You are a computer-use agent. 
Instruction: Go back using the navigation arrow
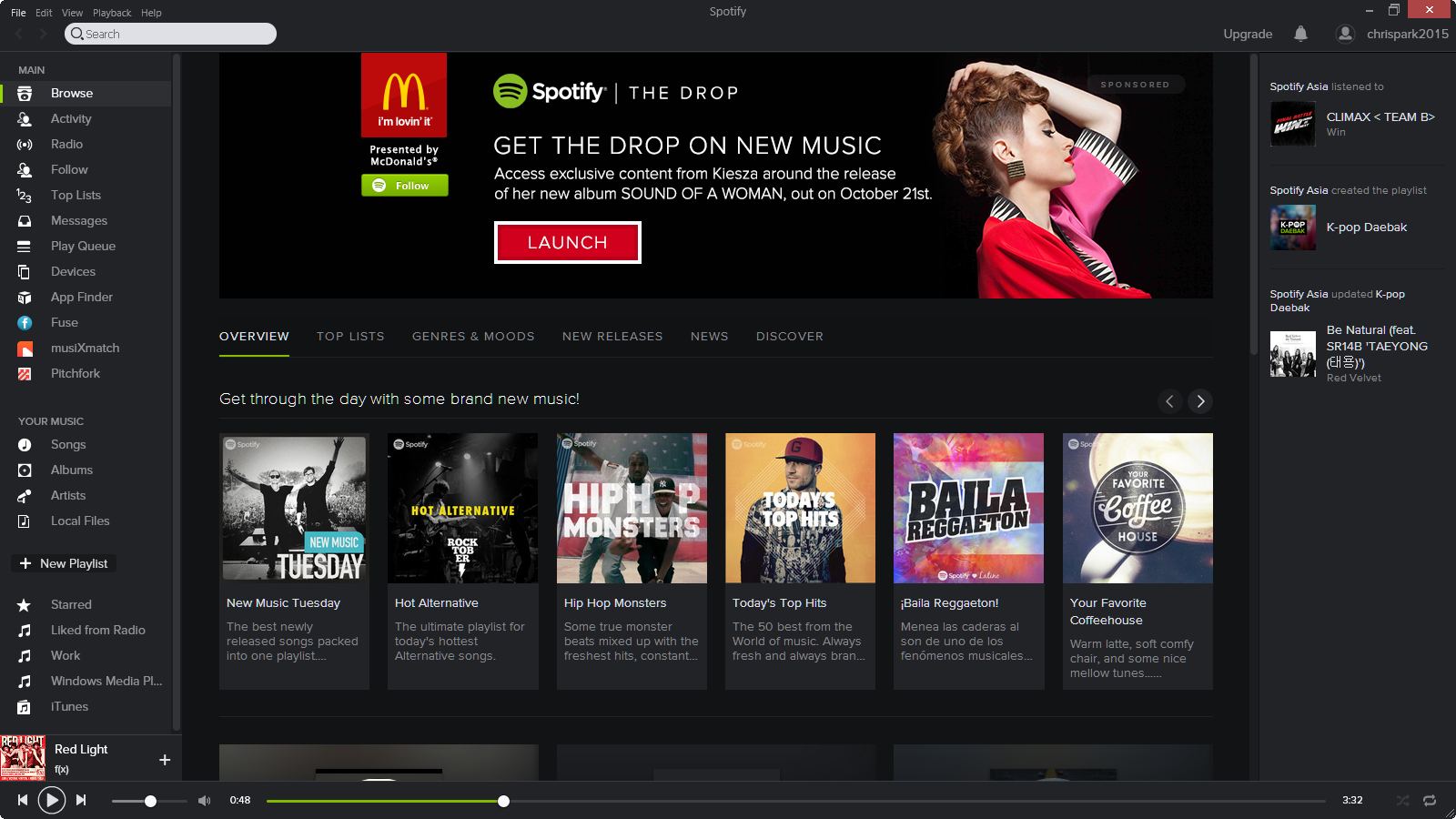(18, 34)
